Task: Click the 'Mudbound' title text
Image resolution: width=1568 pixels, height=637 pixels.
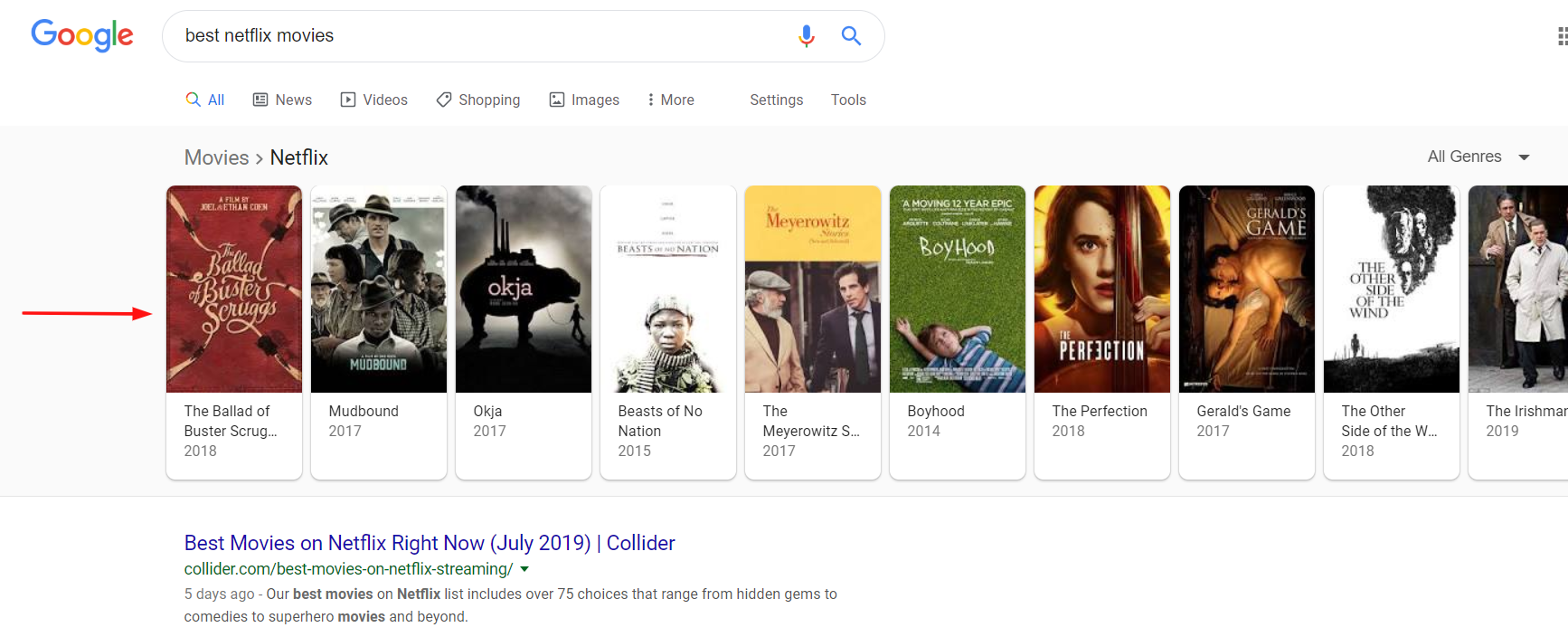Action: click(x=364, y=411)
